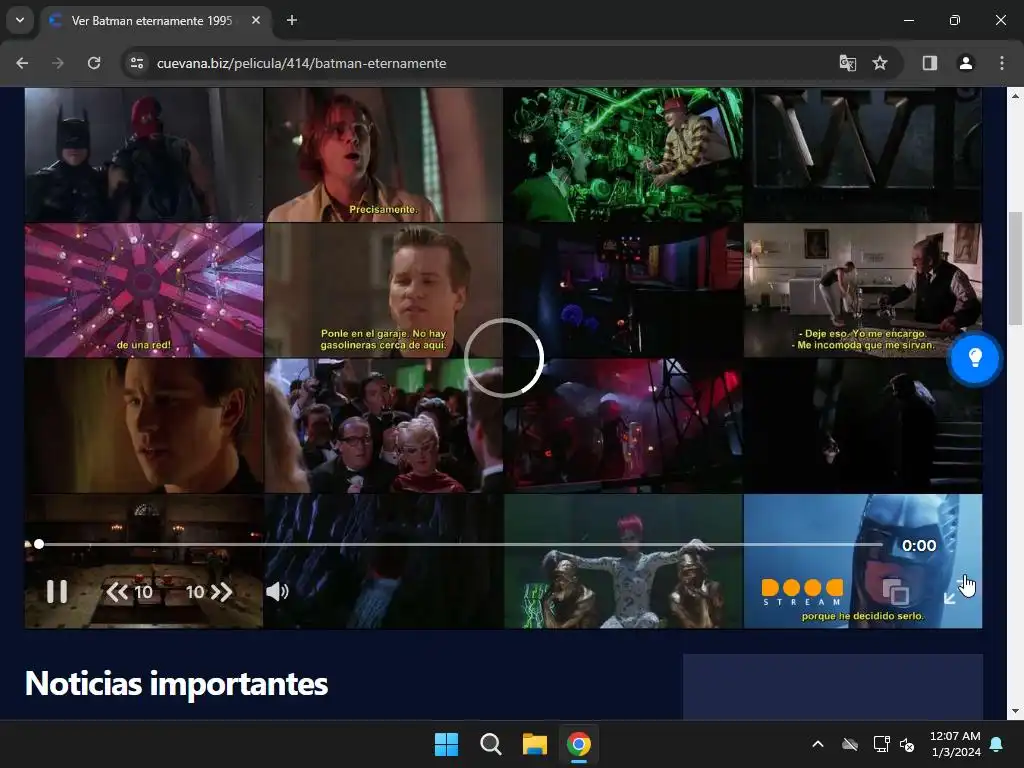Click the muted volume tray icon
This screenshot has width=1024, height=768.
click(907, 744)
